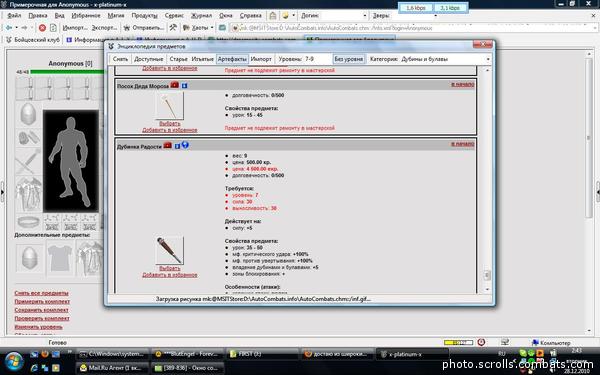The image size is (600, 375).
Task: Toggle the Изъятые filter
Action: click(202, 59)
